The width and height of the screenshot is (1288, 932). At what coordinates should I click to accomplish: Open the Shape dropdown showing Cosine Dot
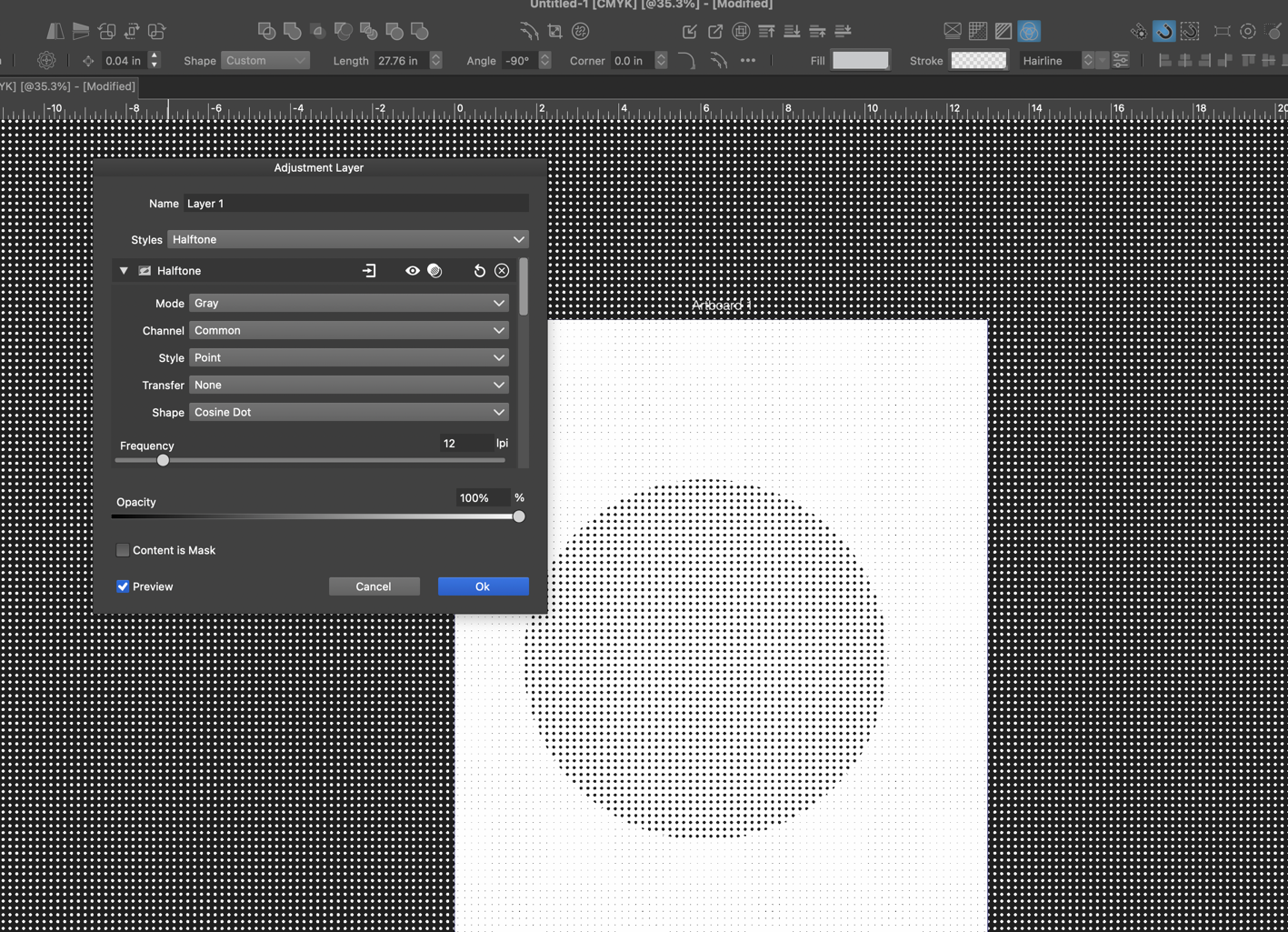point(348,413)
